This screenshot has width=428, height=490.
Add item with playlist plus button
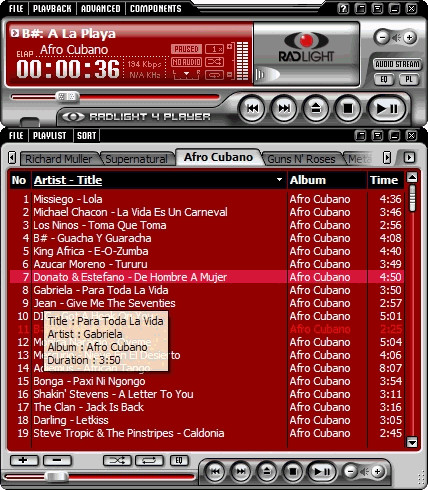tap(24, 461)
